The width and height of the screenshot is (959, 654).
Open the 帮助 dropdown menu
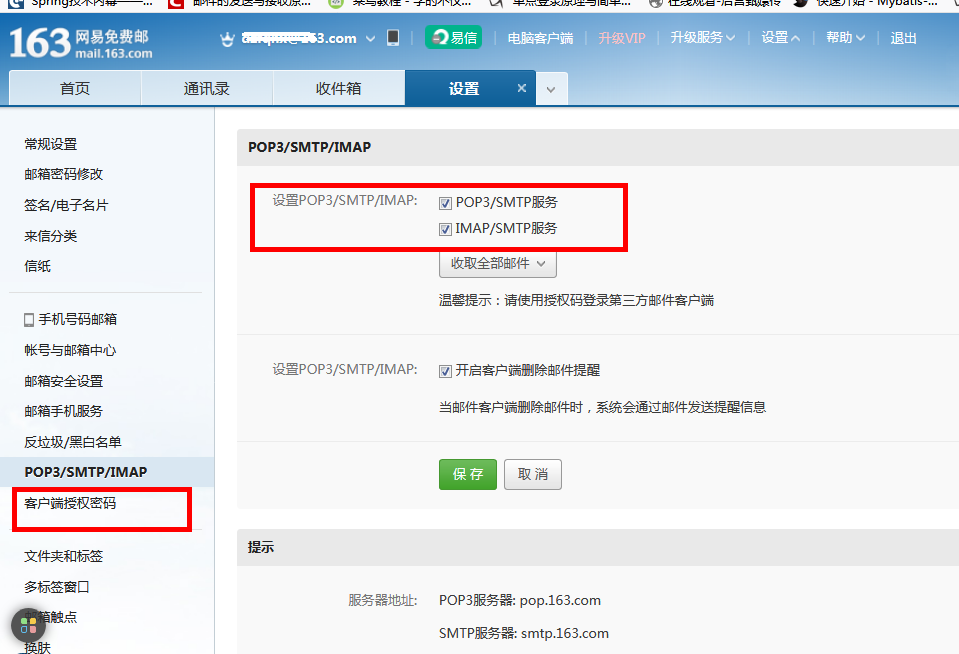[845, 37]
